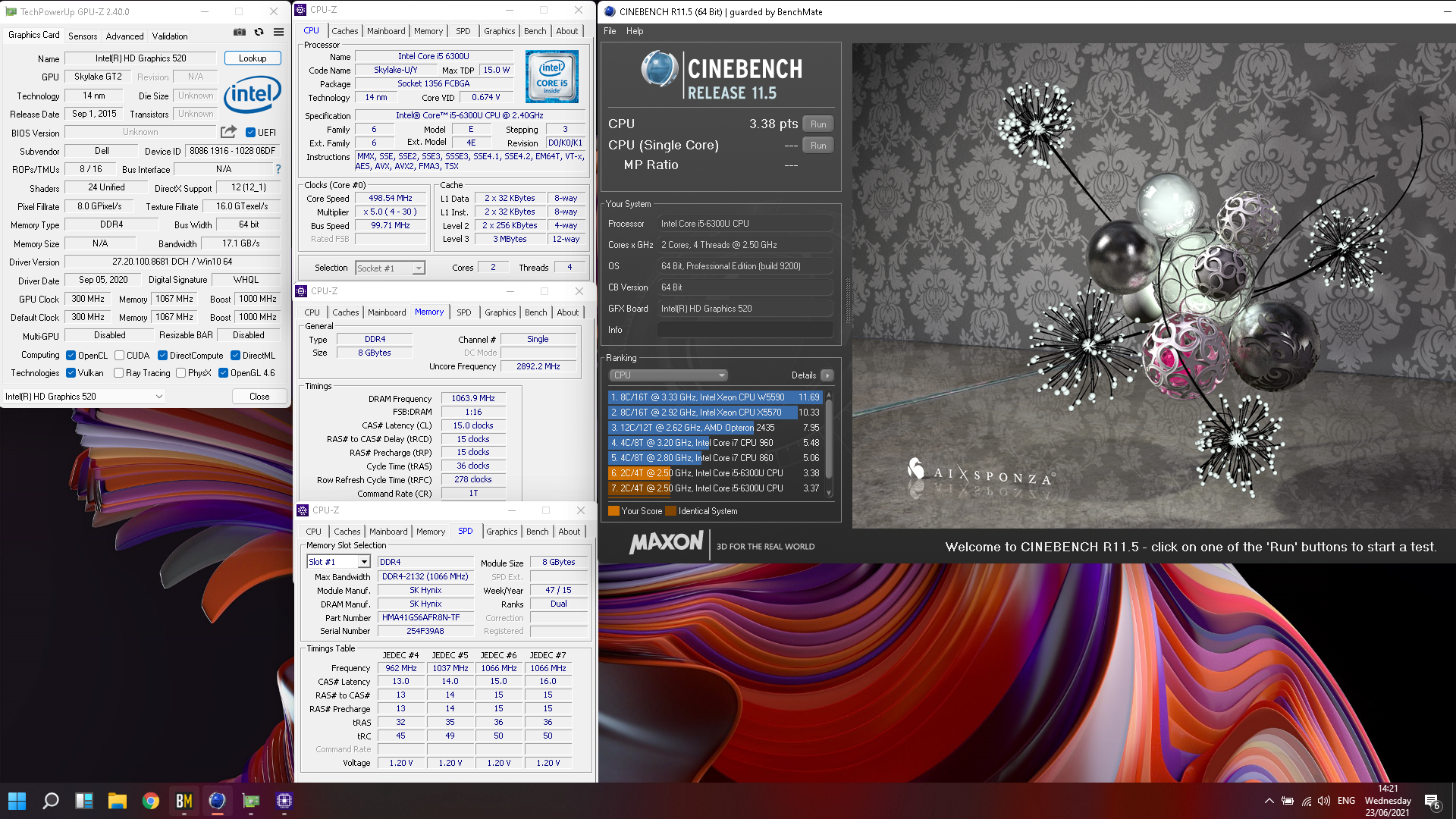Open Bench tab in top CPU-Z window
Image resolution: width=1456 pixels, height=819 pixels.
click(535, 31)
